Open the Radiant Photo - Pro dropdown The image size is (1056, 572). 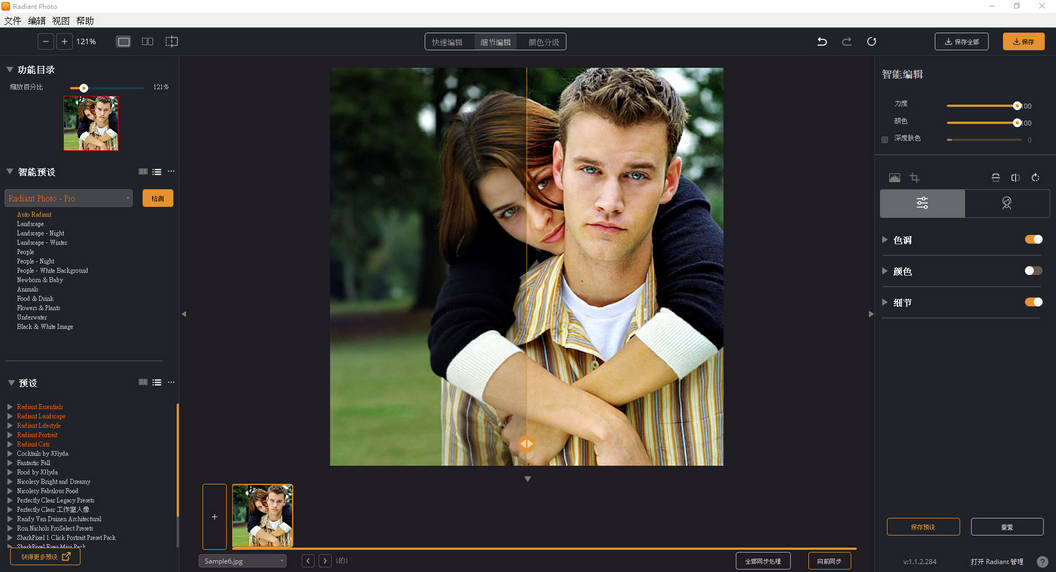68,199
